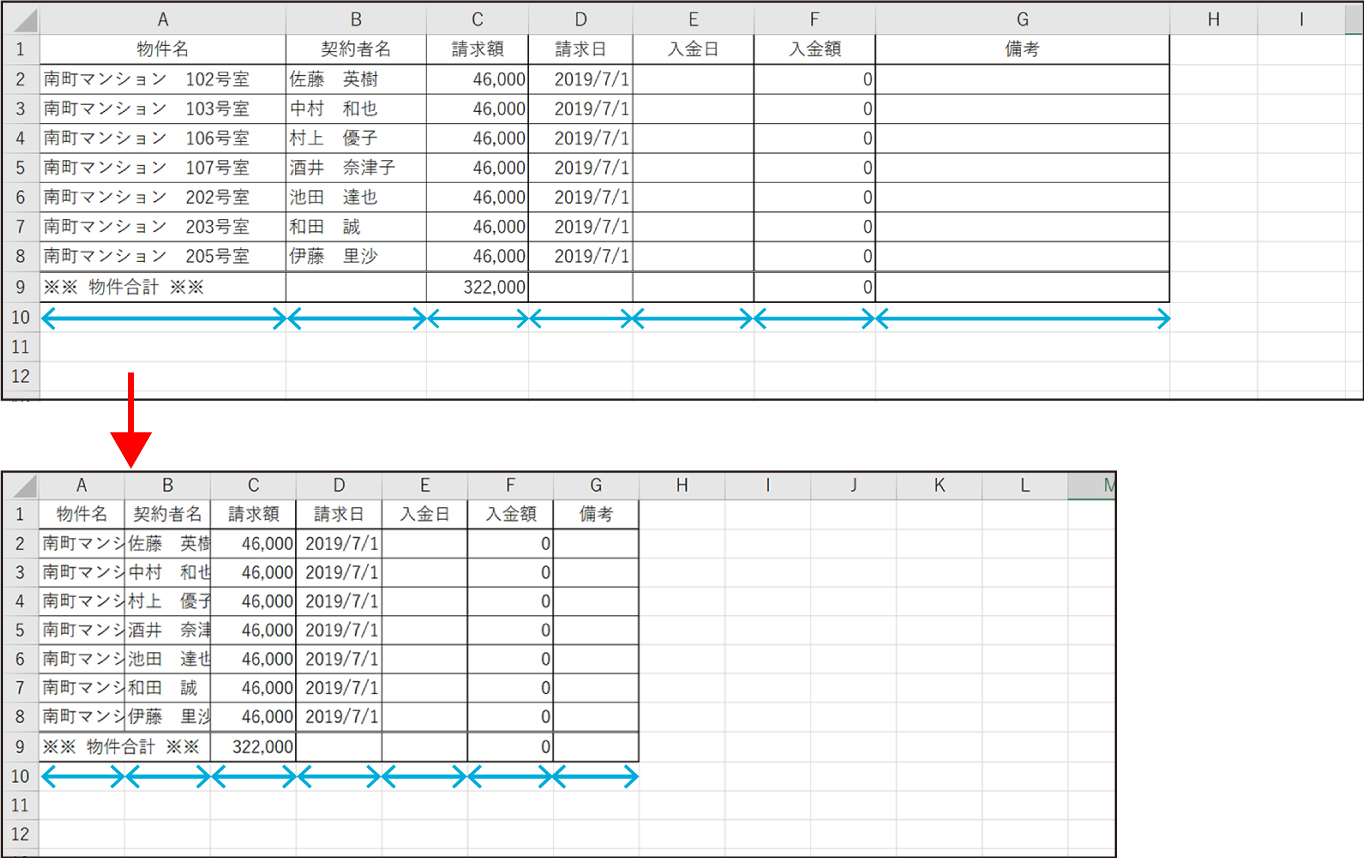1364x858 pixels.
Task: Click 池田 達也 in upper sheet
Action: coord(356,197)
